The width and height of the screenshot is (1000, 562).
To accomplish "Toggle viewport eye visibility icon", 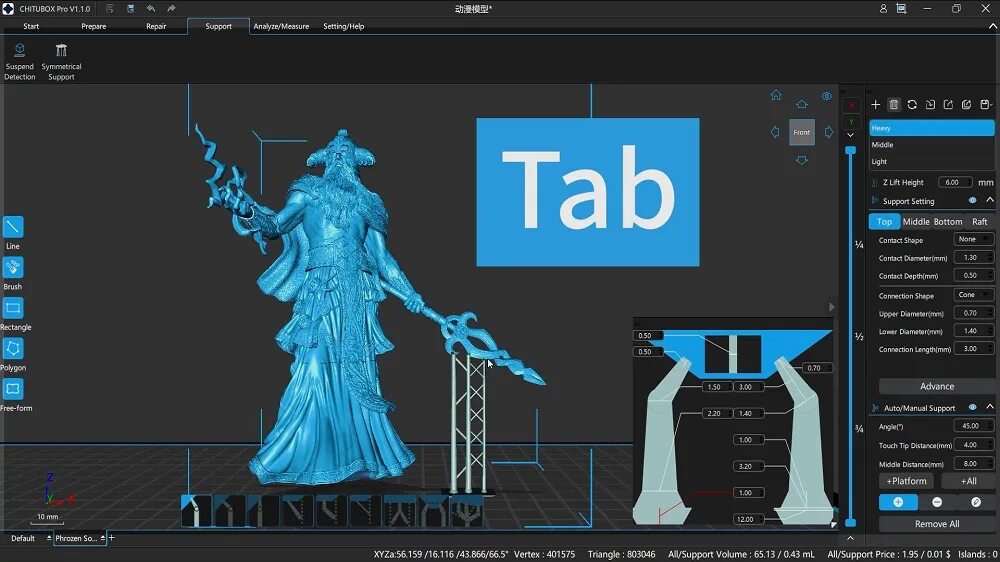I will pyautogui.click(x=827, y=96).
